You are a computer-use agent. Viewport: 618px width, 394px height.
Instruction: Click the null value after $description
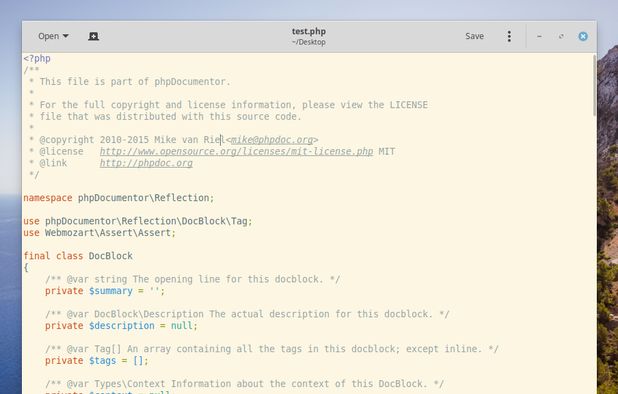coord(182,326)
